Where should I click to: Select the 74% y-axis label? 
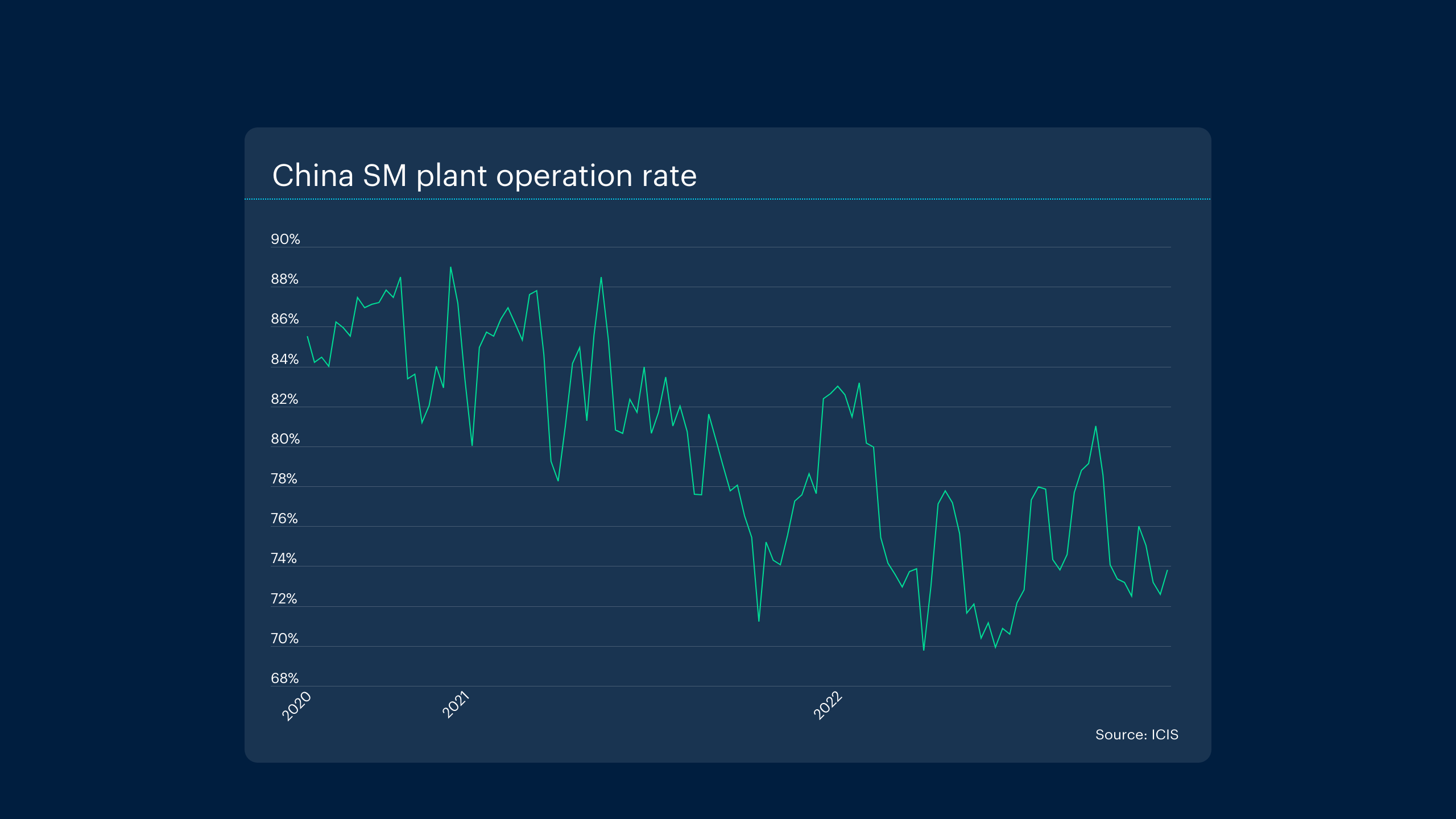(283, 559)
